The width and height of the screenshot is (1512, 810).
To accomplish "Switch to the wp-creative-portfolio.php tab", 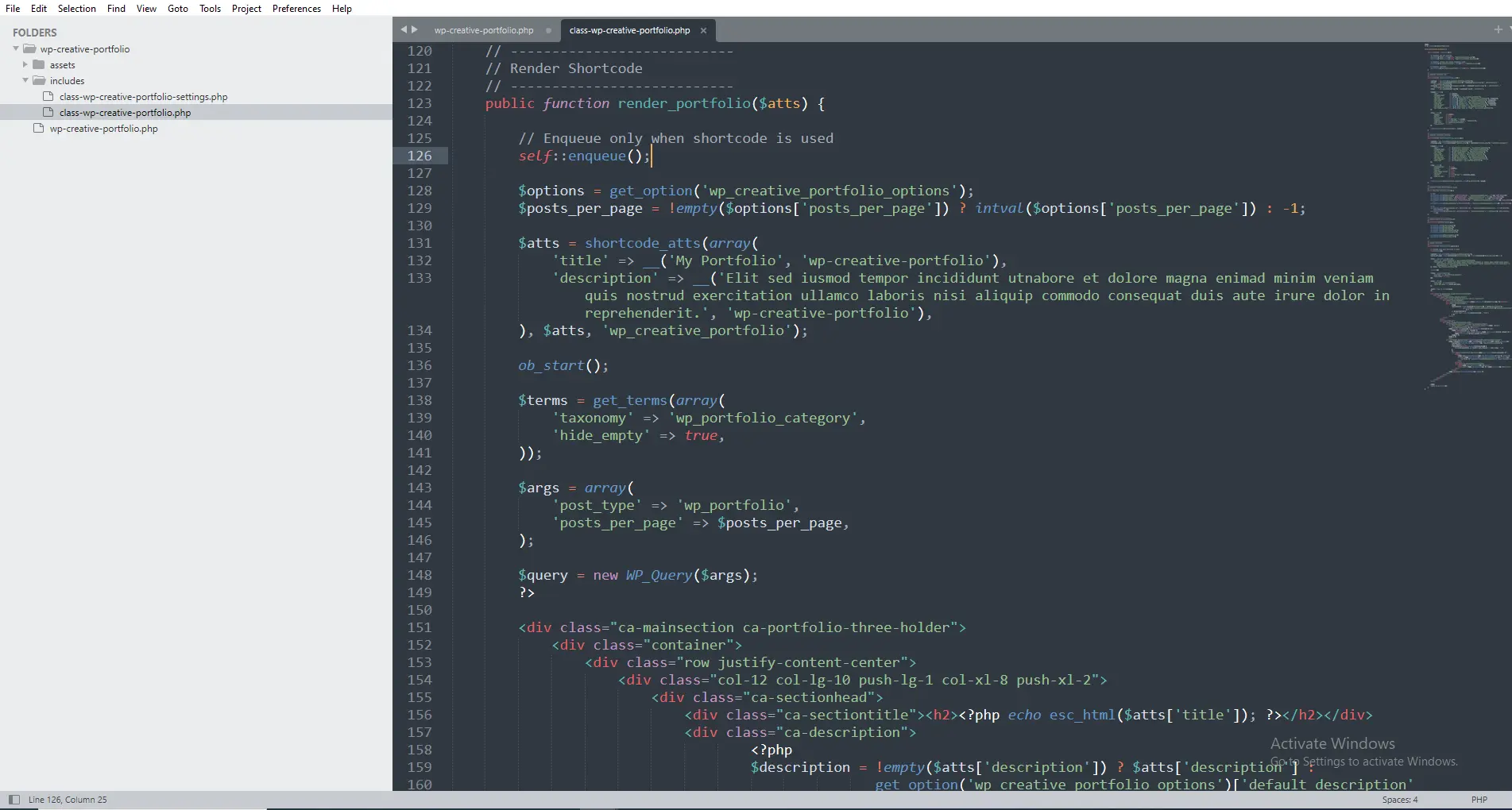I will [484, 30].
